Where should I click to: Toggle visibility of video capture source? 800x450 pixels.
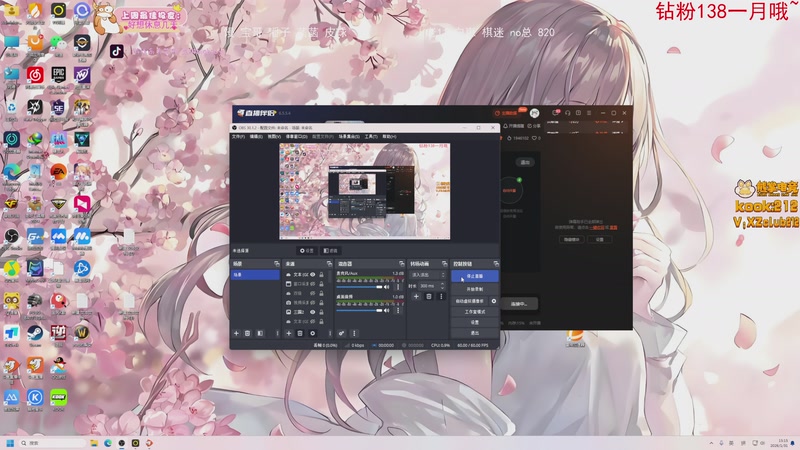click(x=313, y=303)
